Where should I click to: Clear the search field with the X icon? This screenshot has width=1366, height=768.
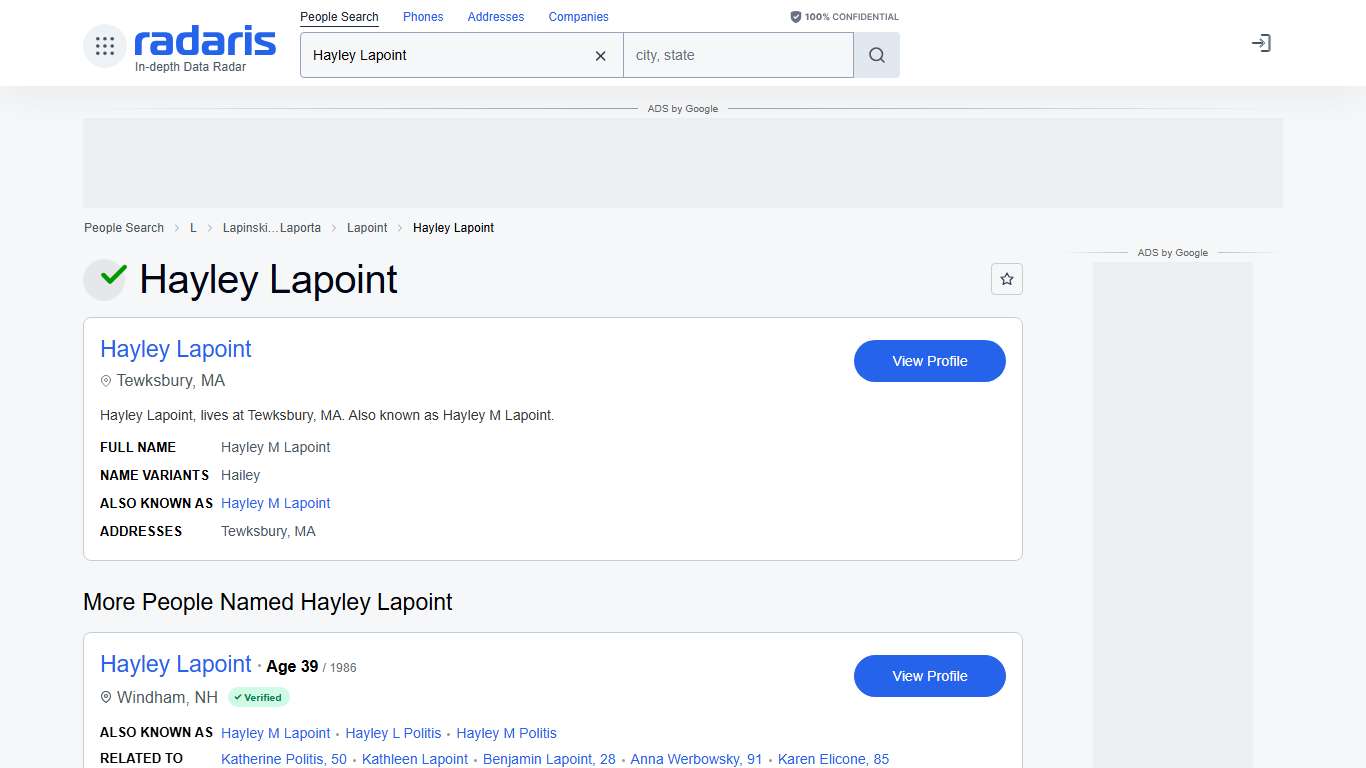(x=600, y=56)
